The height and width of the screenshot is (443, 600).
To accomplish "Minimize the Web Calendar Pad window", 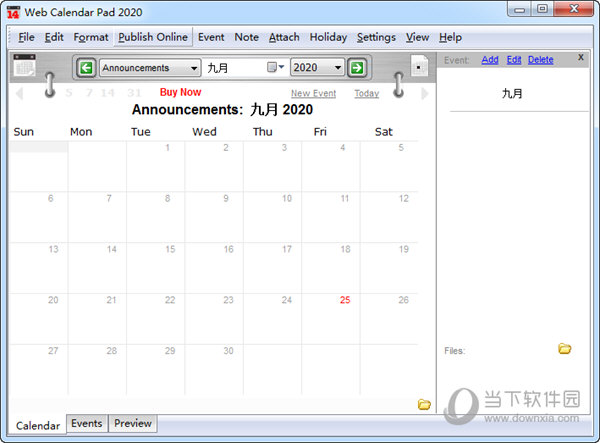I will pos(519,10).
